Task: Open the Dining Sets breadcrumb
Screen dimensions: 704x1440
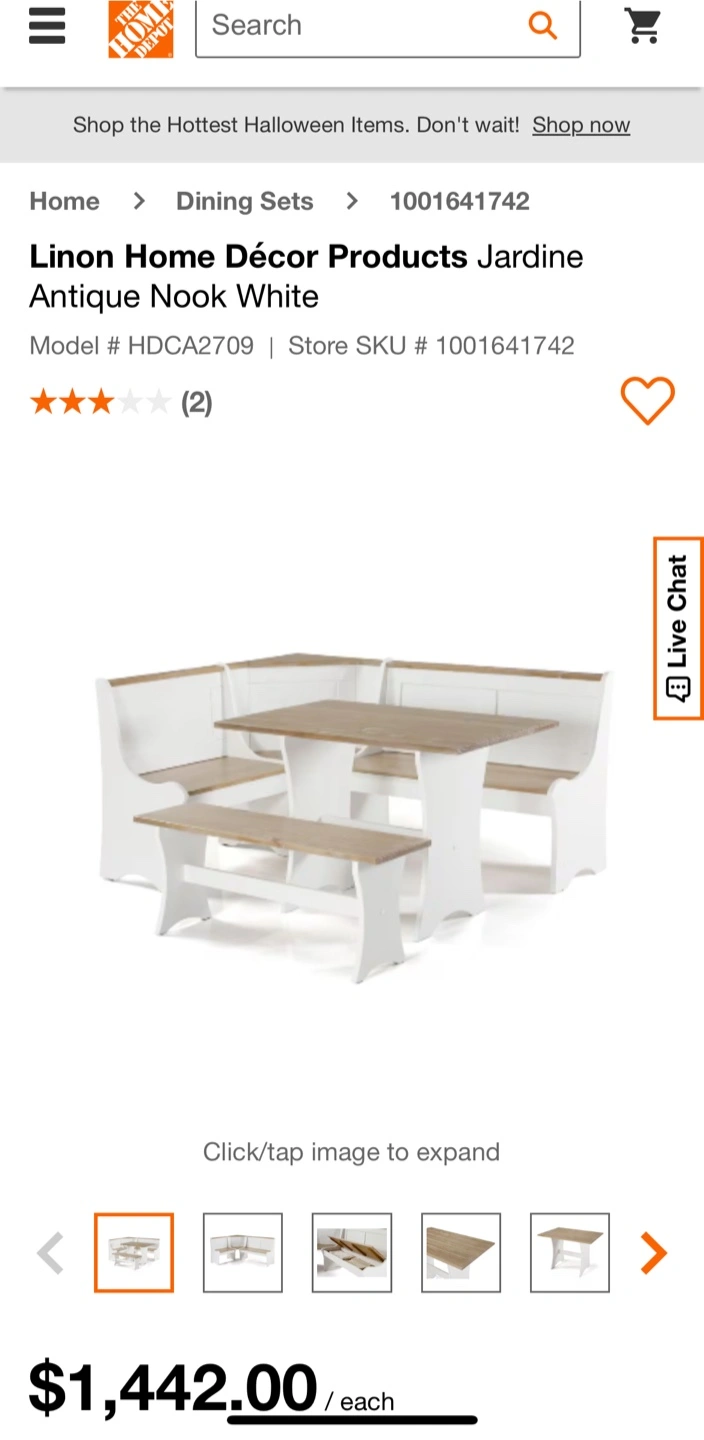Action: pyautogui.click(x=245, y=201)
